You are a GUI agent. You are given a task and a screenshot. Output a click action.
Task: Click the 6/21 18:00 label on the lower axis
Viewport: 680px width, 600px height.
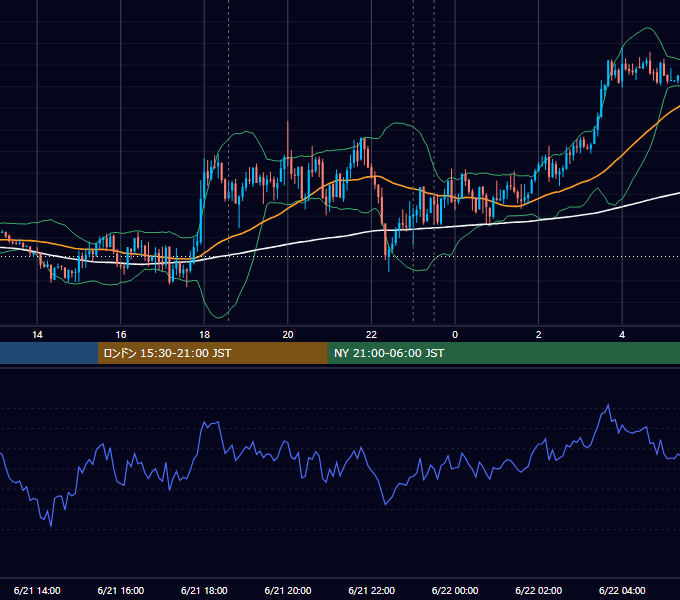(204, 590)
